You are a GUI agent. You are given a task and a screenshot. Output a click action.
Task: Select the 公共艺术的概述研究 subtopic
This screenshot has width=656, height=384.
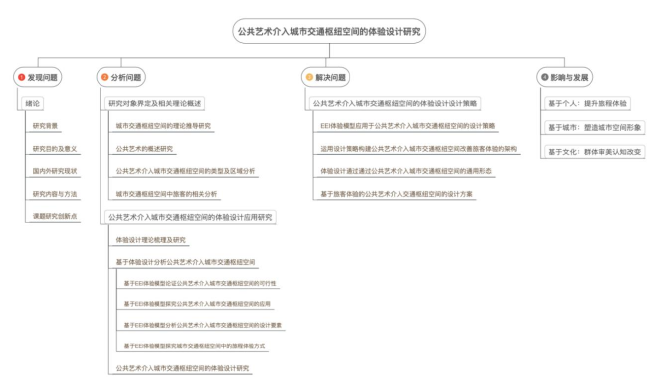tap(144, 149)
